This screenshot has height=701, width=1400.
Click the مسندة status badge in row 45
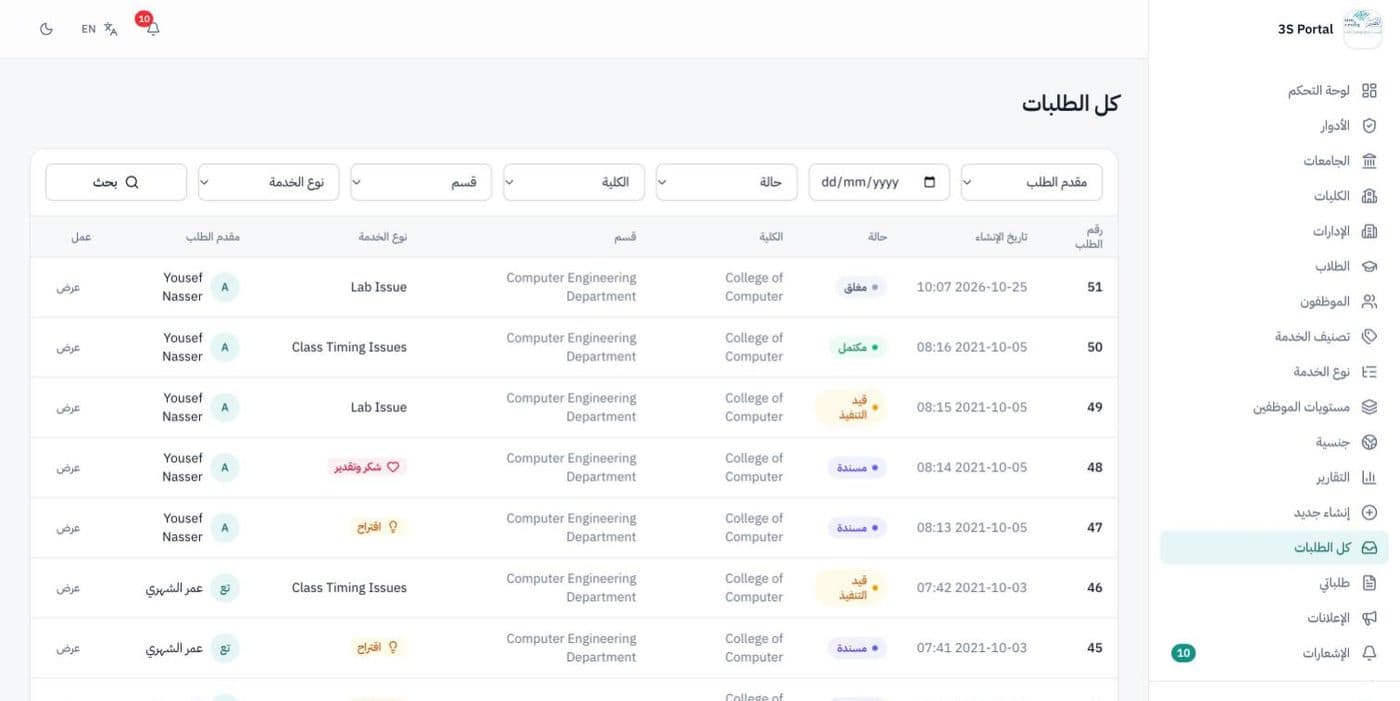857,648
